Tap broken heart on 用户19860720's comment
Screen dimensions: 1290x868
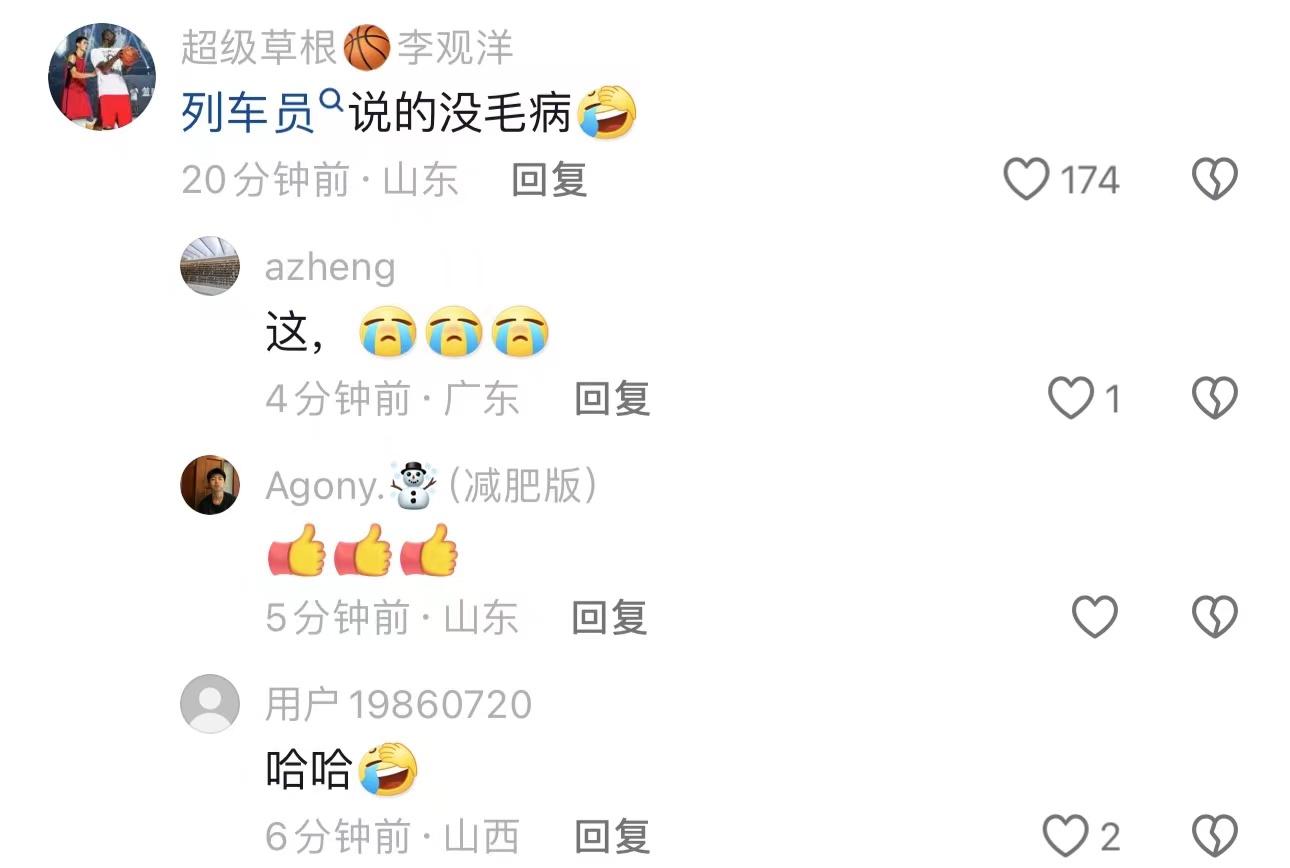pos(1215,835)
